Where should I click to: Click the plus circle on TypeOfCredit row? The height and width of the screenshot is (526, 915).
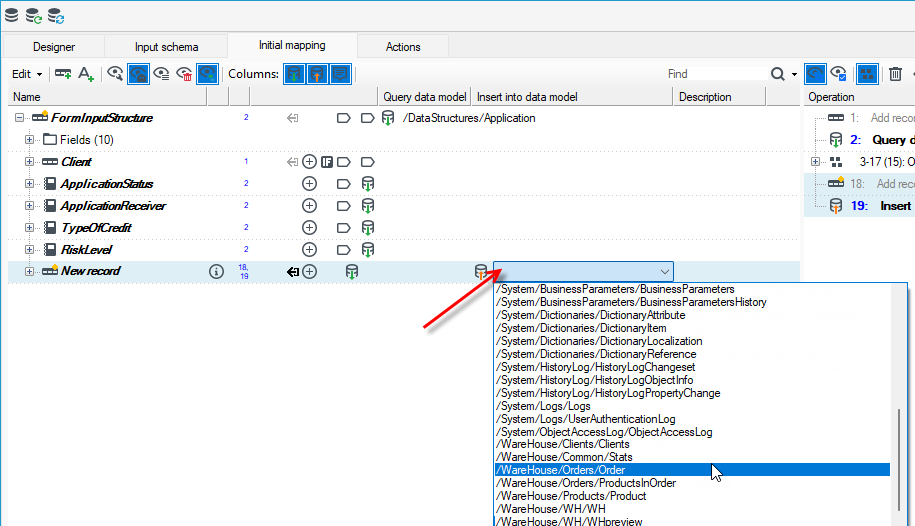[x=309, y=228]
